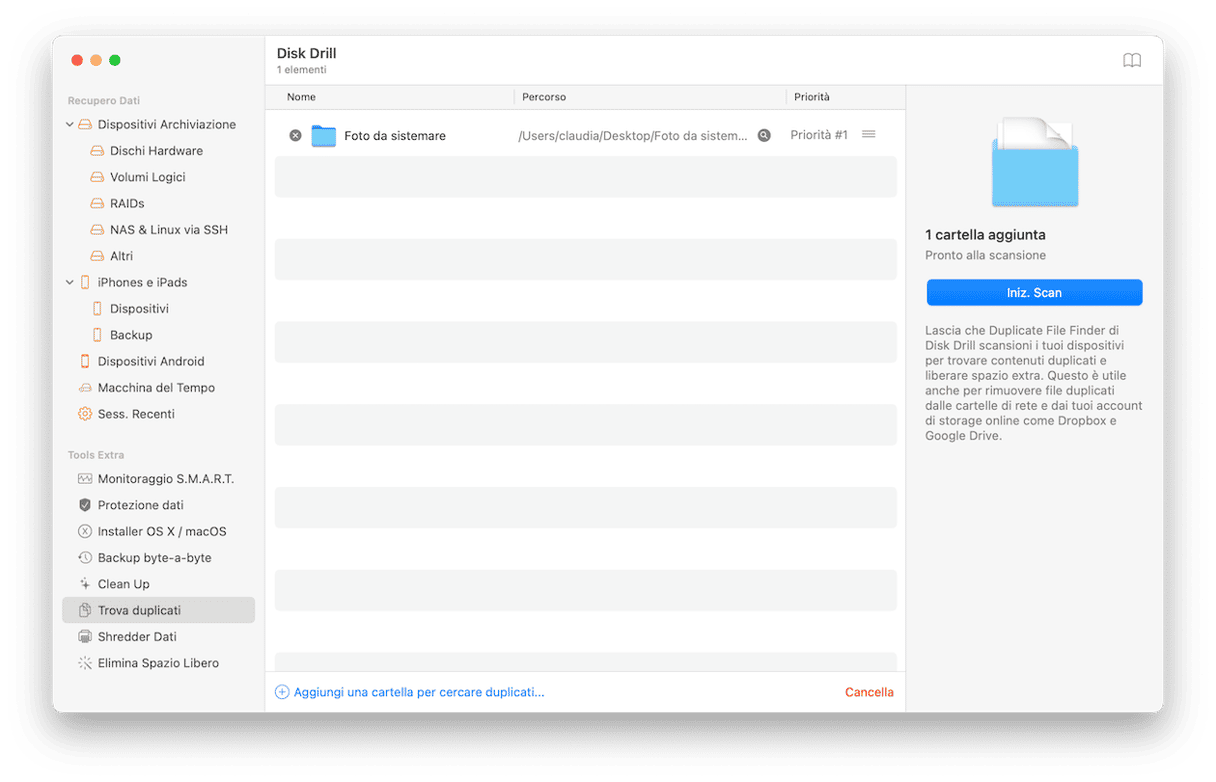The width and height of the screenshot is (1216, 782).
Task: Sort by the Percorso column header
Action: [544, 97]
